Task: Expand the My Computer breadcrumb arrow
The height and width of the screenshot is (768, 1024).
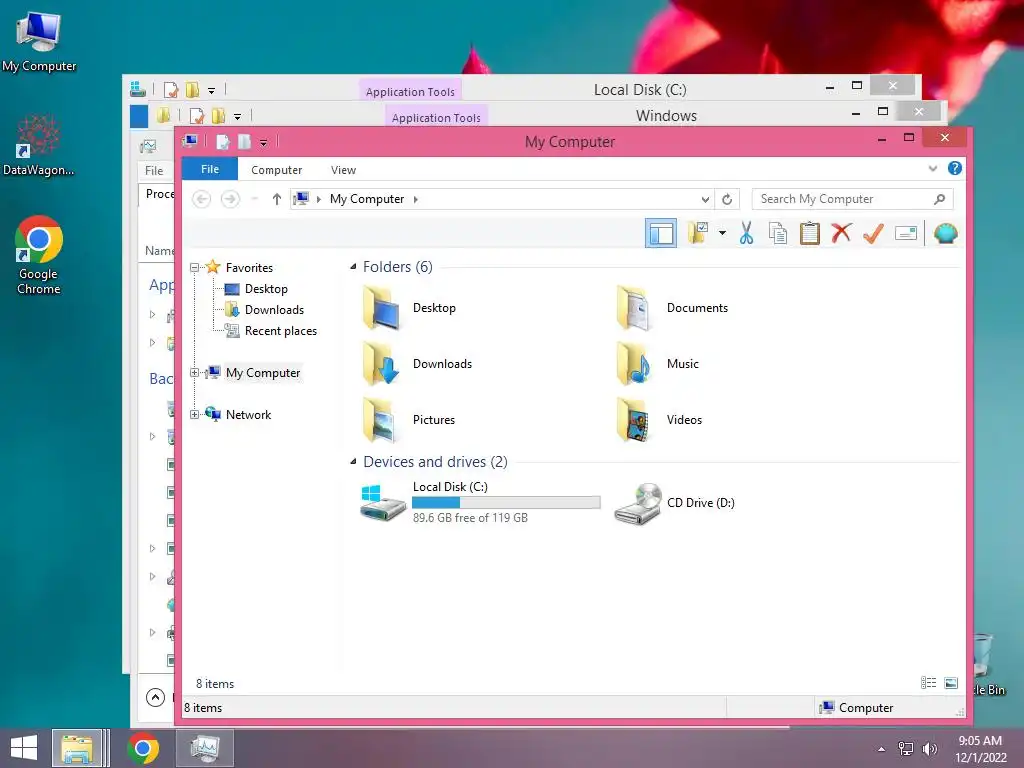Action: click(415, 199)
